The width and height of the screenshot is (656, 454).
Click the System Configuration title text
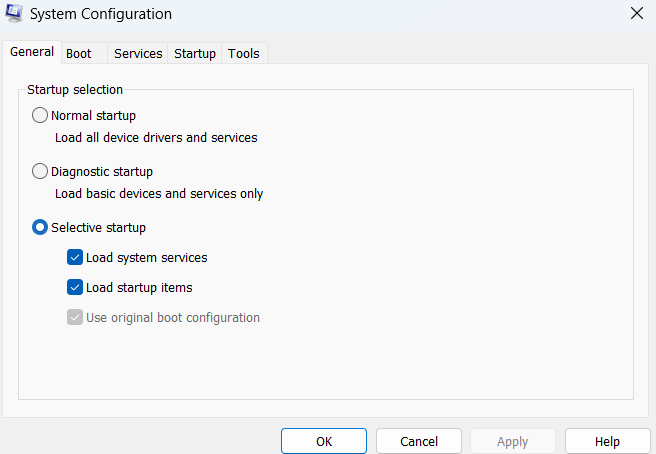click(103, 14)
